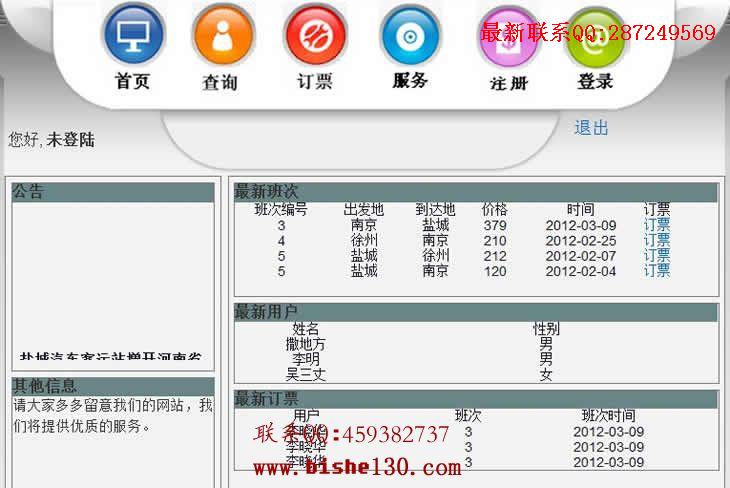The image size is (730, 488).
Task: Click the 性别 column header
Action: pos(546,329)
